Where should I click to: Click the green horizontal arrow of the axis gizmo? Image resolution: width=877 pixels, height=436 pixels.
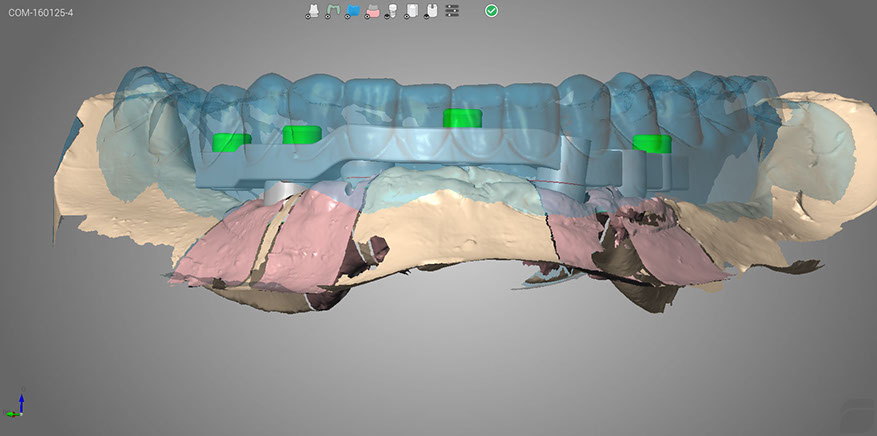(12, 411)
